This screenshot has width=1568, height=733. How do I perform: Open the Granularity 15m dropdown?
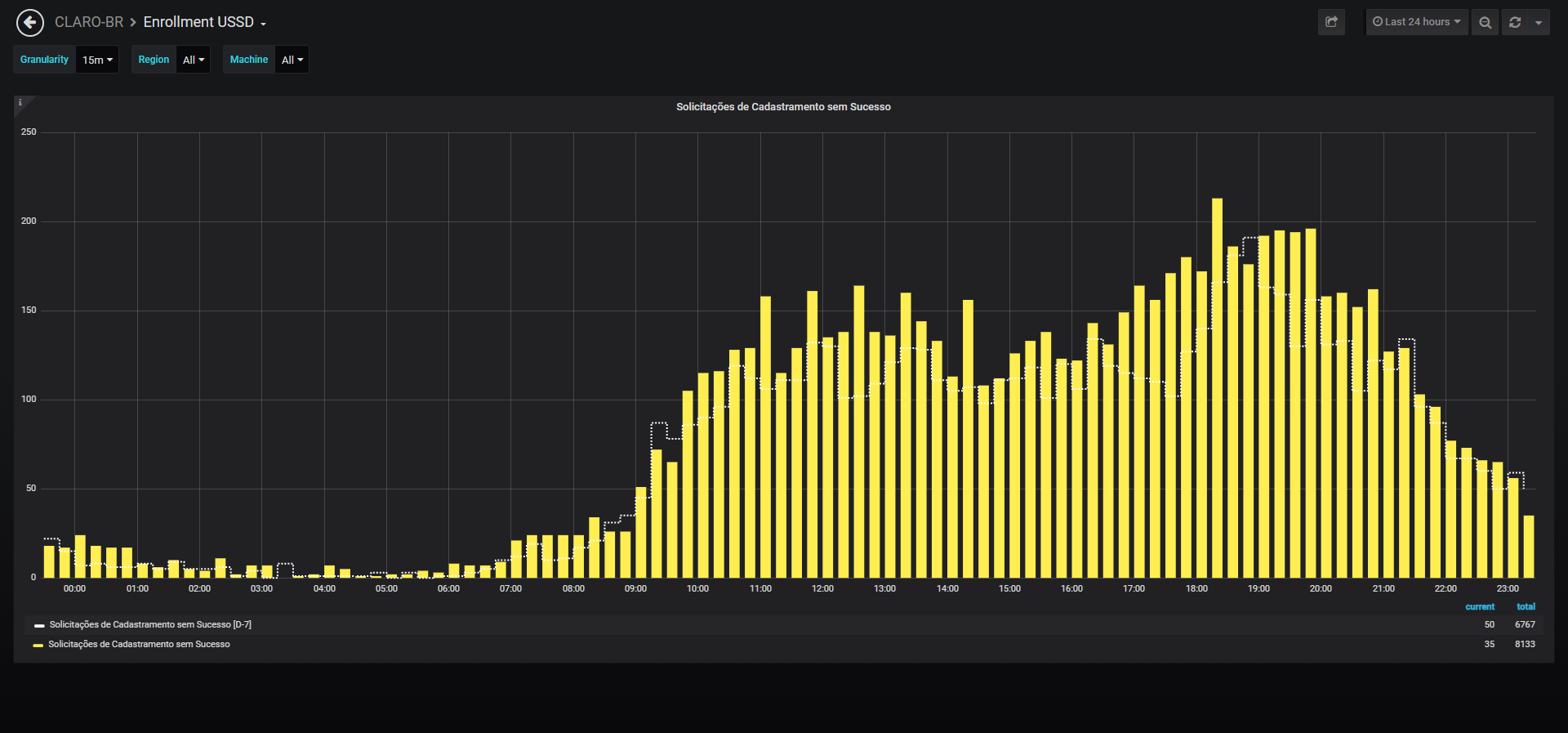pos(97,60)
